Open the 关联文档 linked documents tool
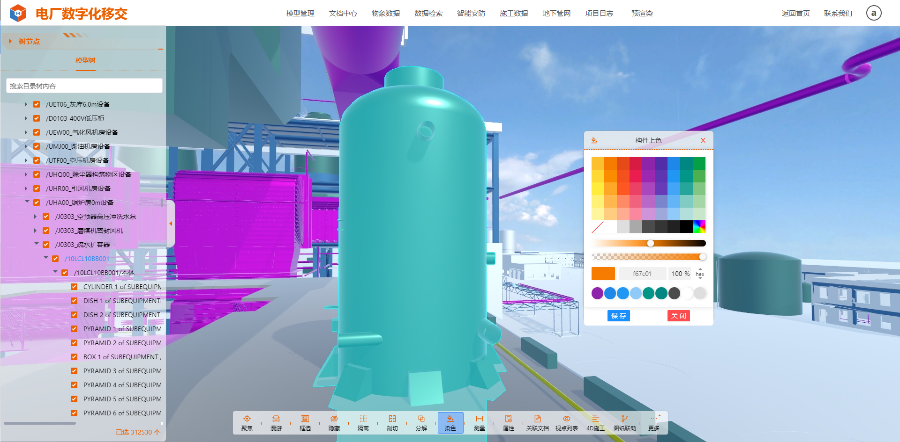This screenshot has height=442, width=900. pyautogui.click(x=537, y=422)
